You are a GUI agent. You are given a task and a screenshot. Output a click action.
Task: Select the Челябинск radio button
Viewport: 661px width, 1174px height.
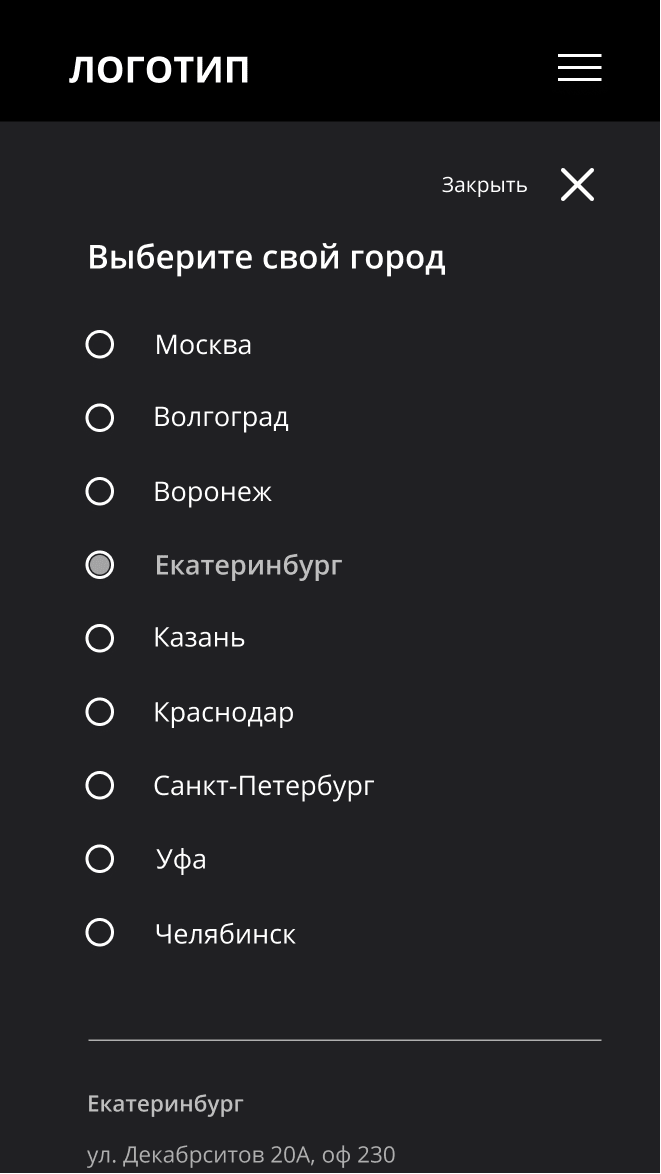pos(100,933)
